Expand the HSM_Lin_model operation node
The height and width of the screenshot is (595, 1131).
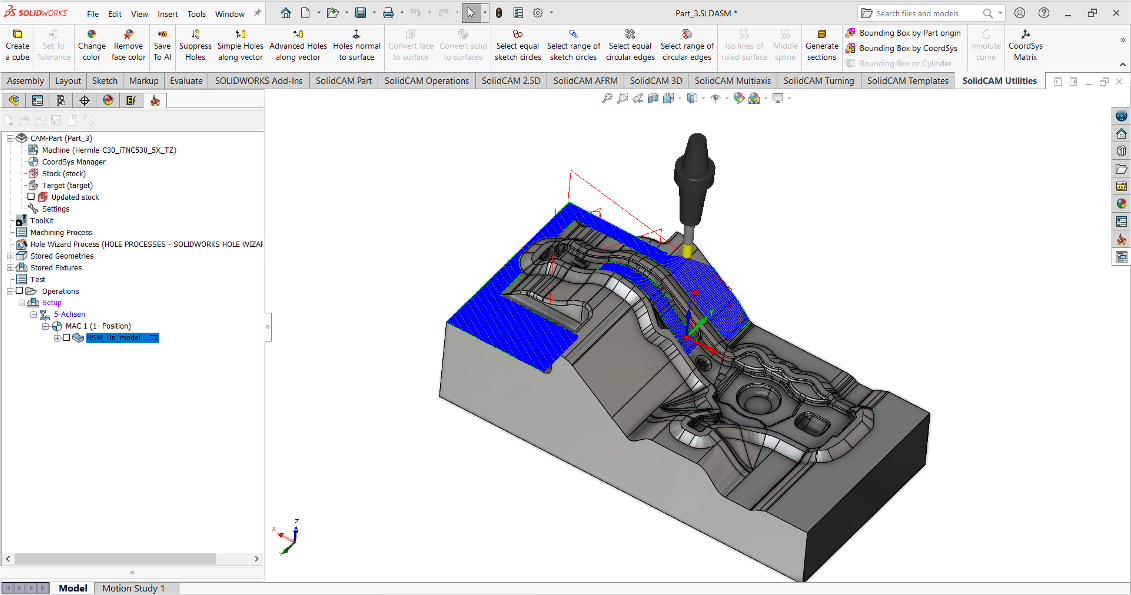point(57,338)
